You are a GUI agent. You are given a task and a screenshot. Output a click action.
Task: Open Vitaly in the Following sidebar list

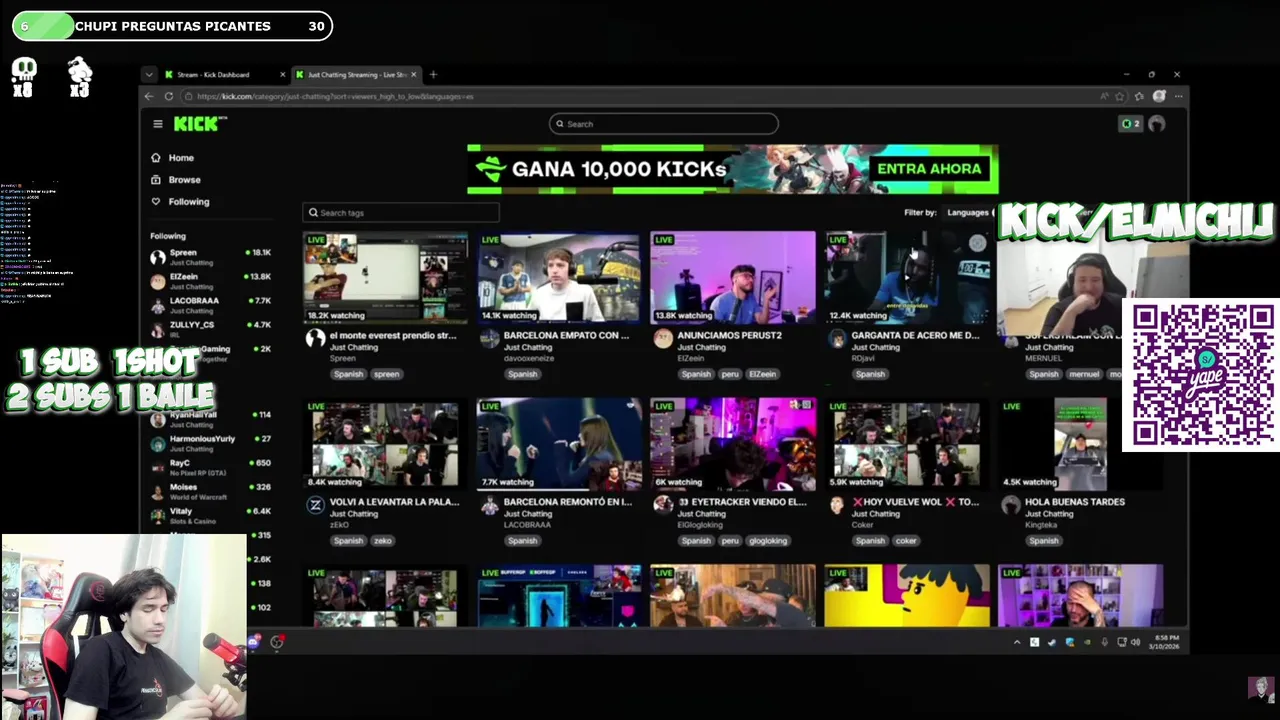tap(210, 516)
